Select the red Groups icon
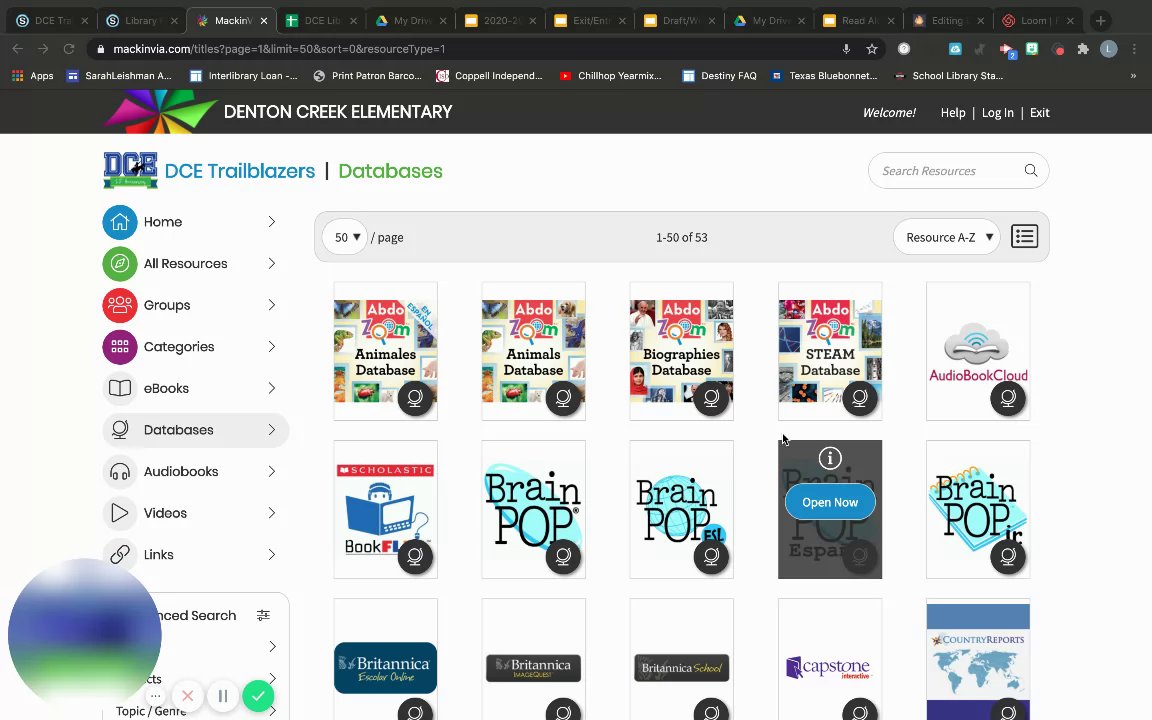1152x720 pixels. [x=120, y=305]
